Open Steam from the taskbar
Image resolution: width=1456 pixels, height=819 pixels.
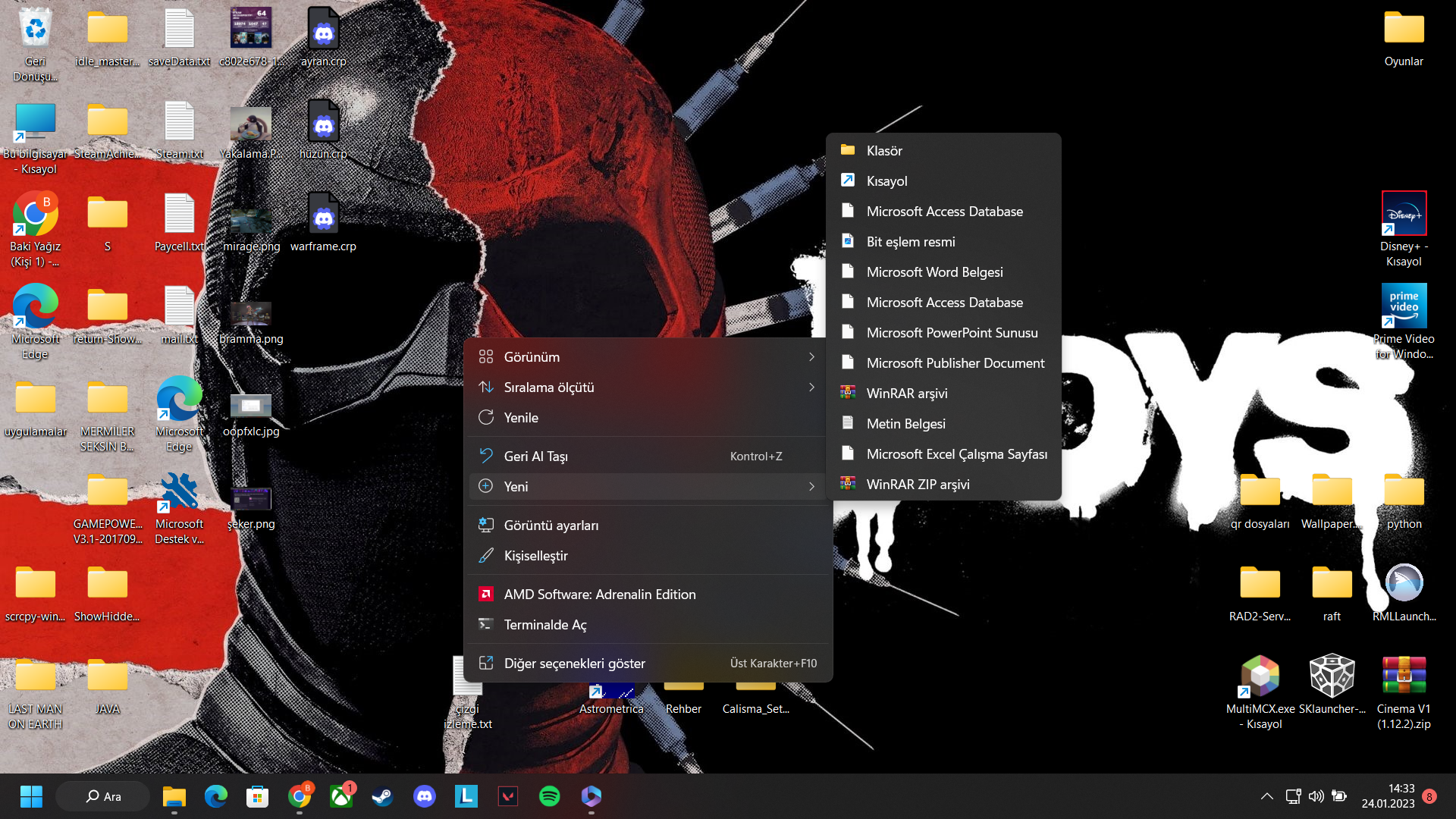[x=382, y=796]
